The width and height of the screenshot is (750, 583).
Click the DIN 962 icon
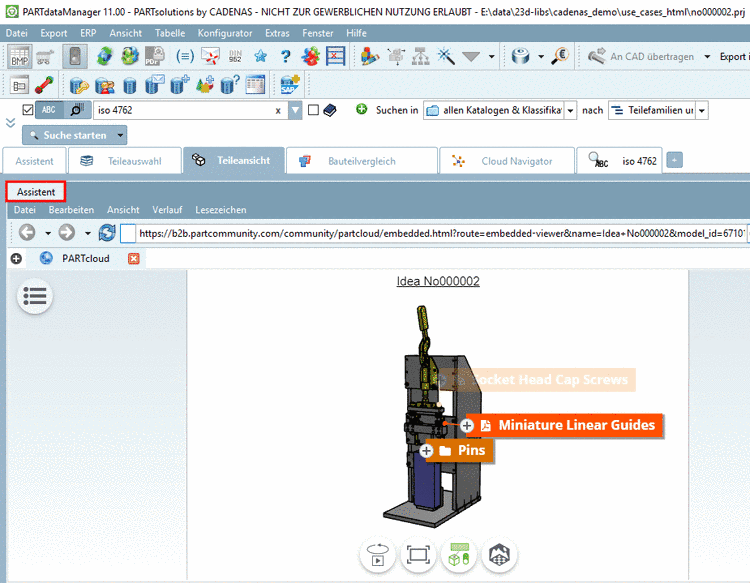coord(235,56)
